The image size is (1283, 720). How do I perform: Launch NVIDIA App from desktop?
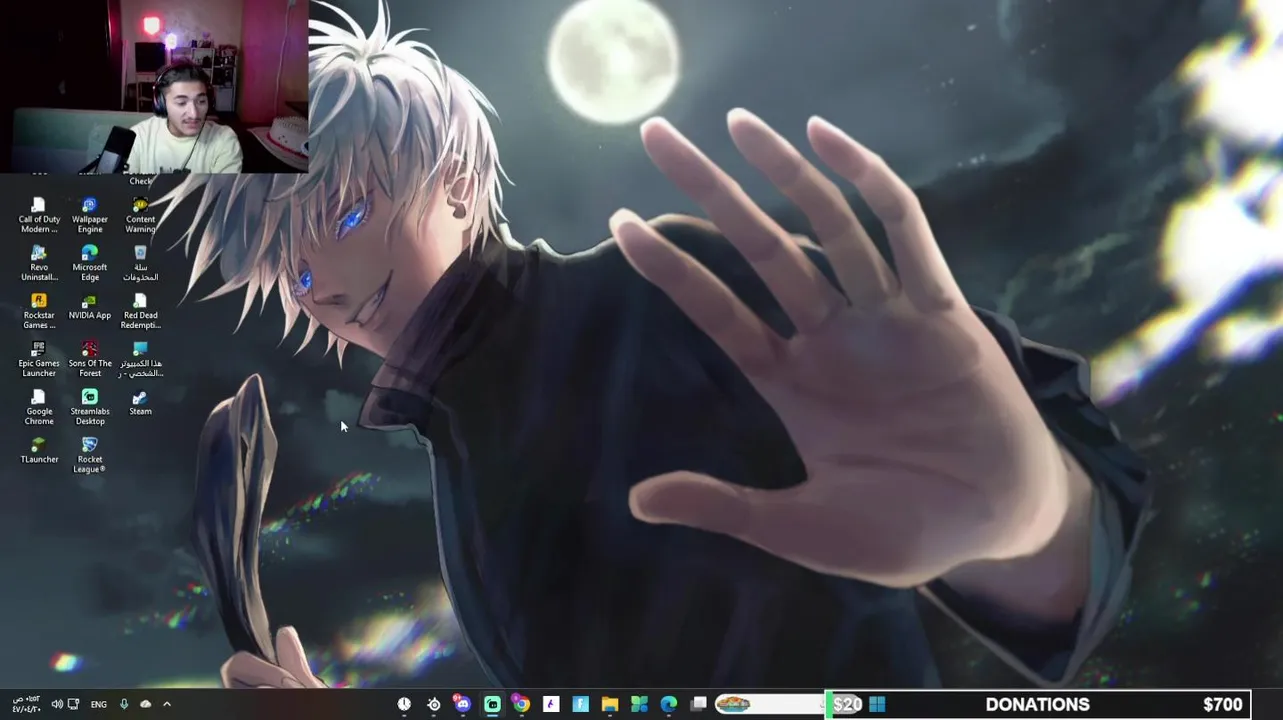[x=90, y=307]
